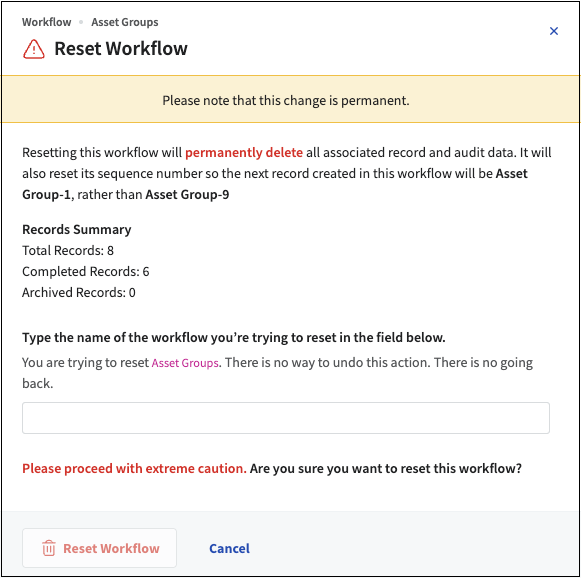This screenshot has width=581, height=578.
Task: Click the trash can icon
Action: (49, 548)
